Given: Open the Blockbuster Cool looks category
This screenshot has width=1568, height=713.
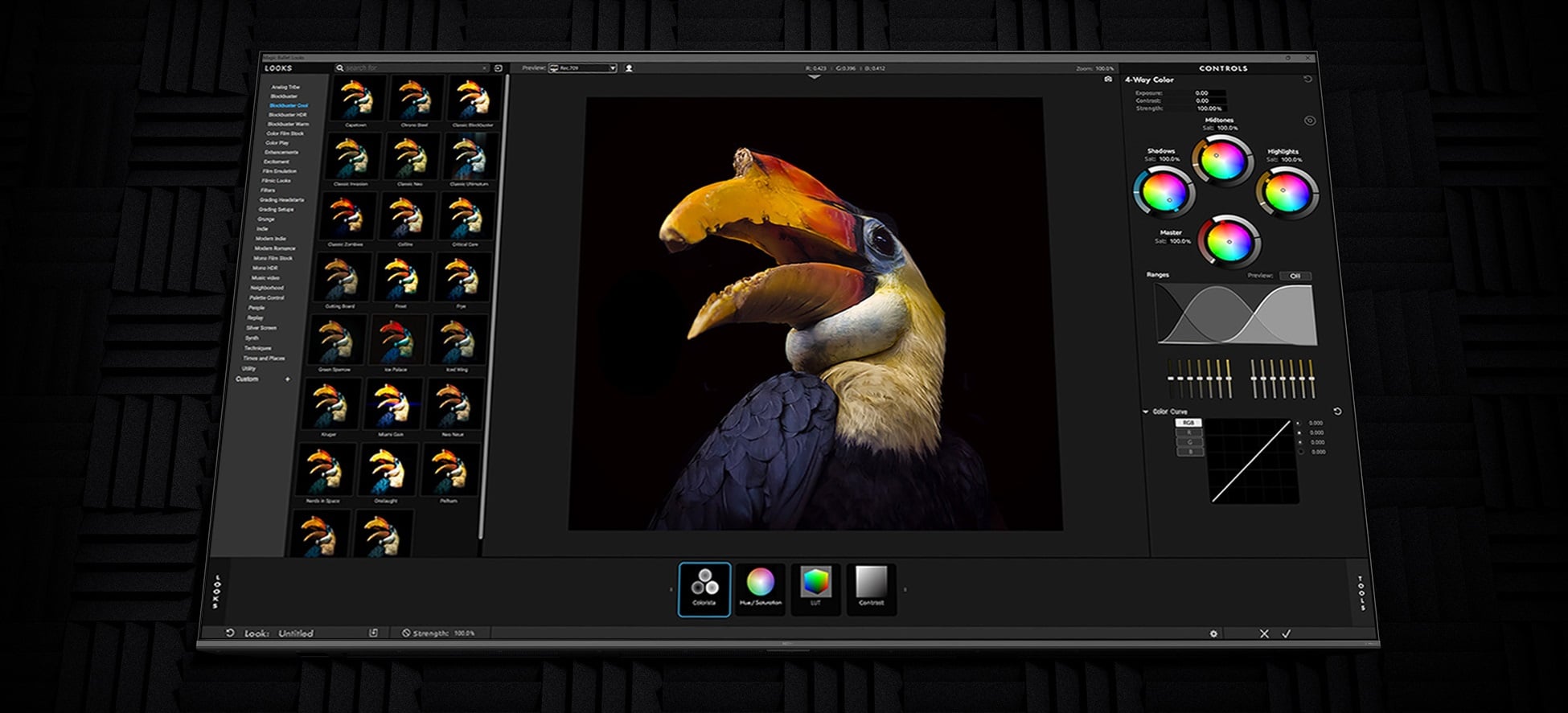Looking at the screenshot, I should click(288, 105).
